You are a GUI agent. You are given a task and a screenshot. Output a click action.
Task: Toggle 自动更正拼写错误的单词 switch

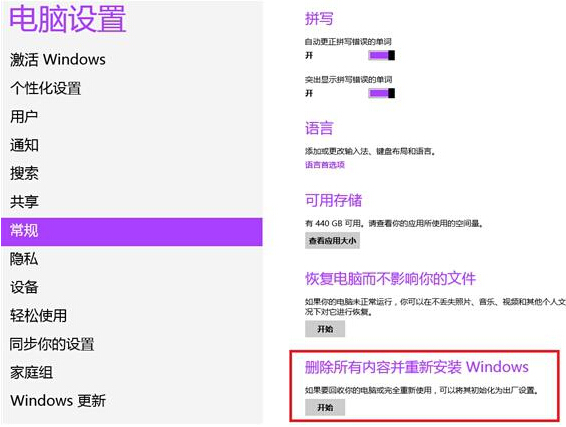pyautogui.click(x=382, y=55)
